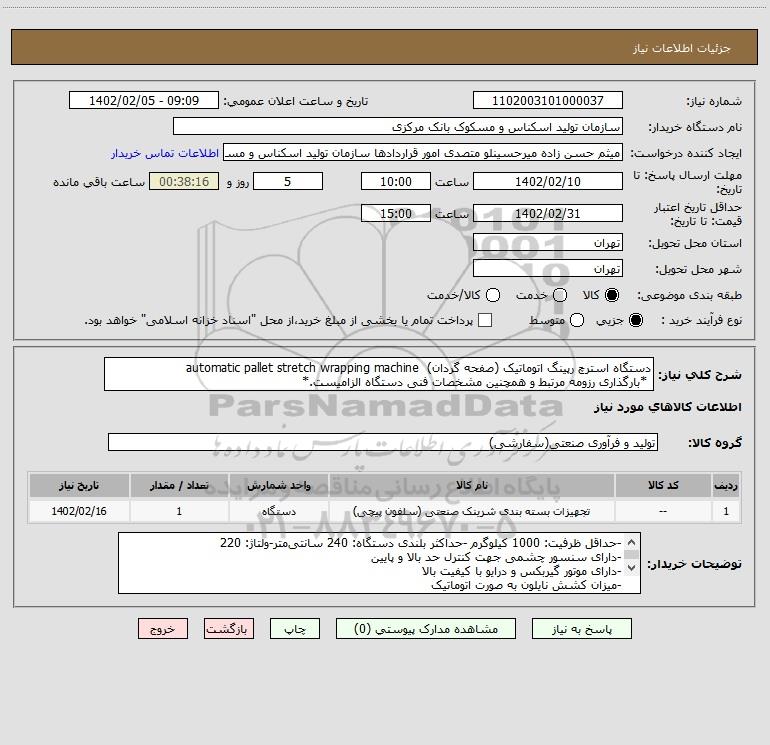The width and height of the screenshot is (770, 745).
Task: Click the اطلاعات کالاهای مورد نیاز heading
Action: click(667, 407)
